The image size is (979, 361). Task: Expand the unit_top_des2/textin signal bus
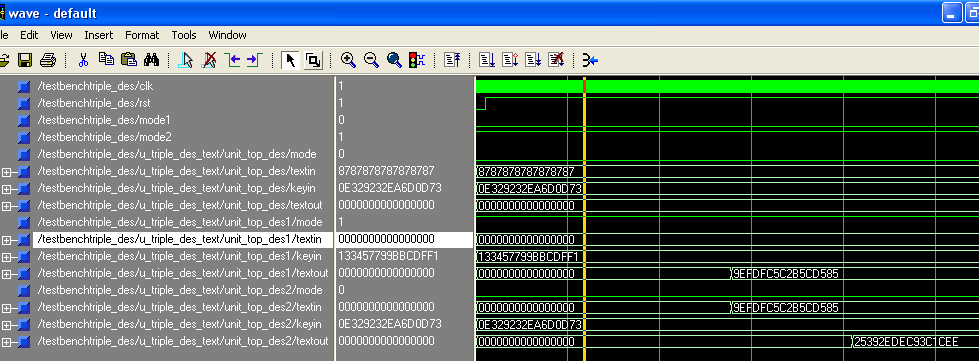[x=6, y=307]
